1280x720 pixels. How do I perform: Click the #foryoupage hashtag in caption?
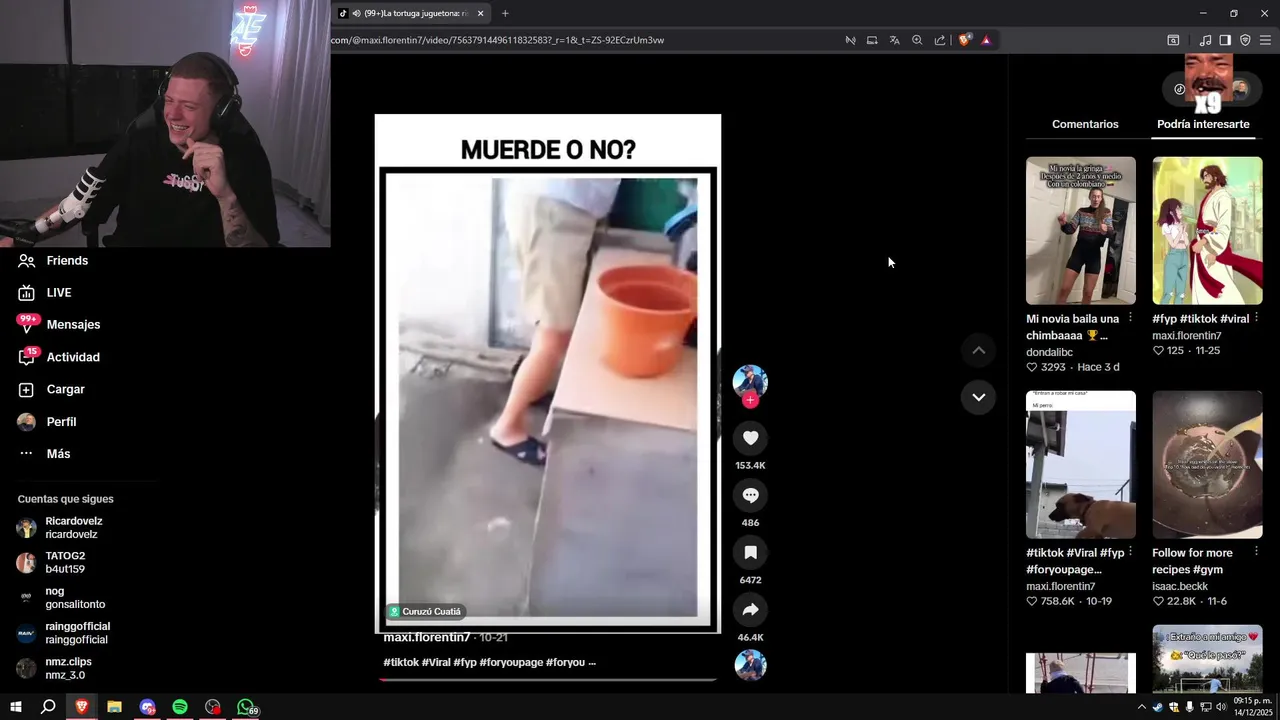(x=511, y=662)
